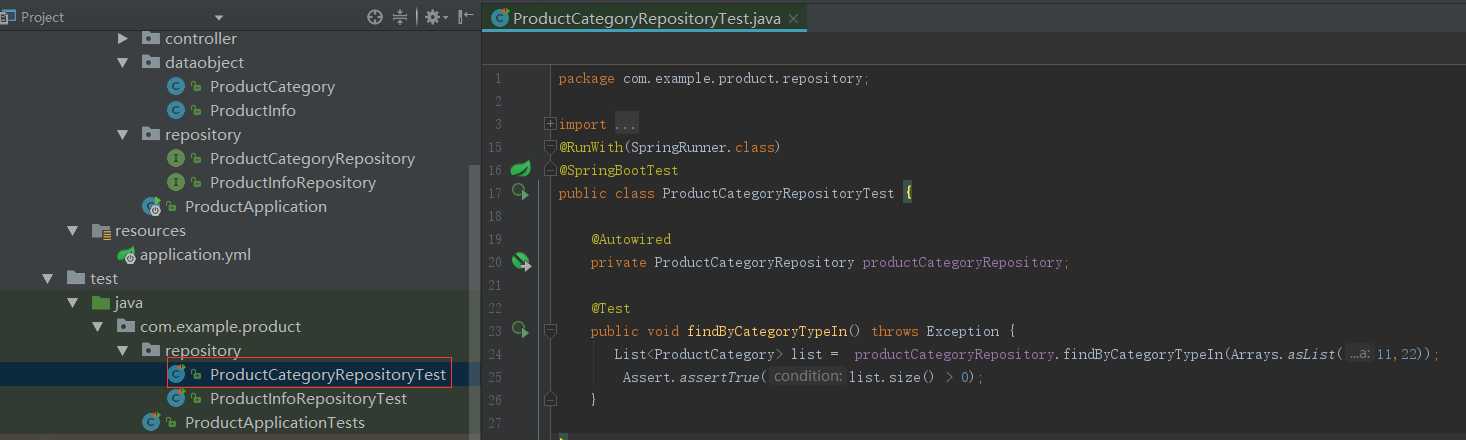This screenshot has width=1466, height=440.
Task: Collapse the dataobject folder arrow
Action: coord(123,62)
